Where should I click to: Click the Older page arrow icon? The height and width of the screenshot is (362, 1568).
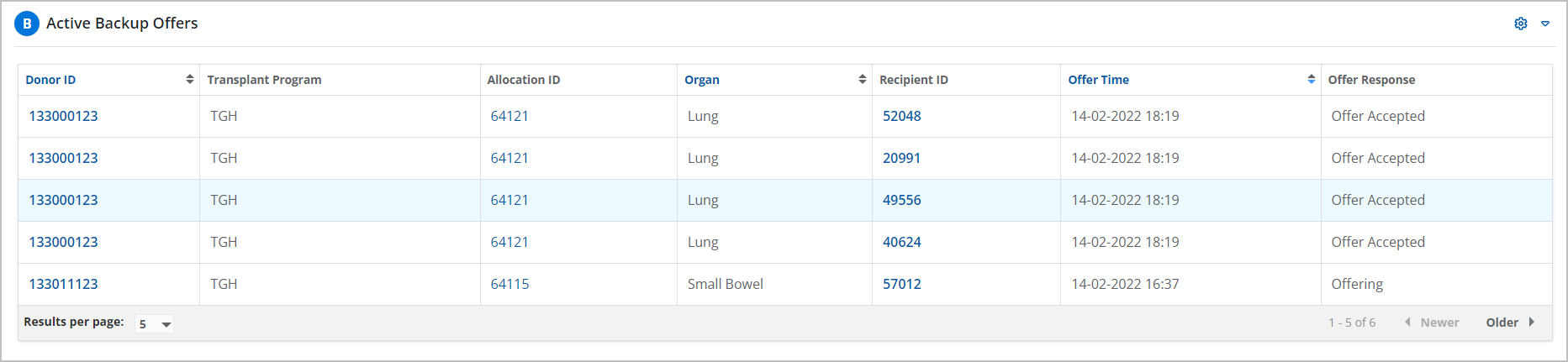coord(1532,322)
